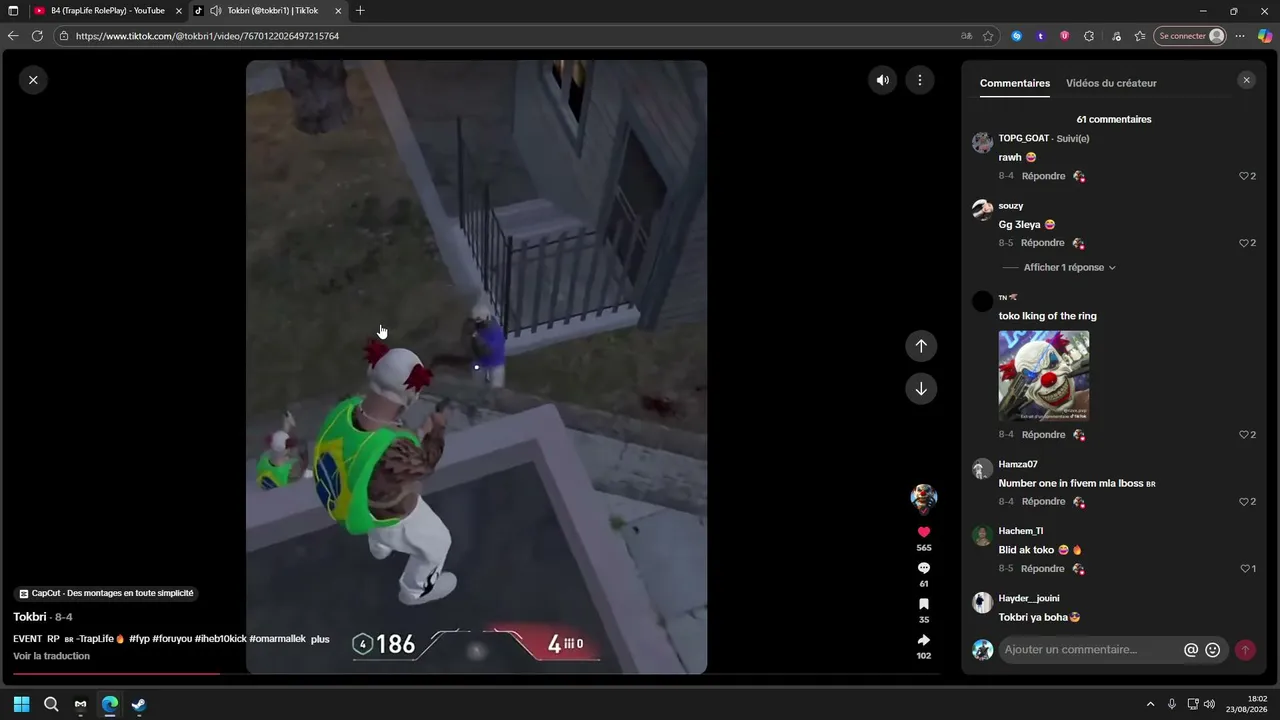Click the Microsoft Edge taskbar icon
1280x720 pixels.
(x=110, y=704)
